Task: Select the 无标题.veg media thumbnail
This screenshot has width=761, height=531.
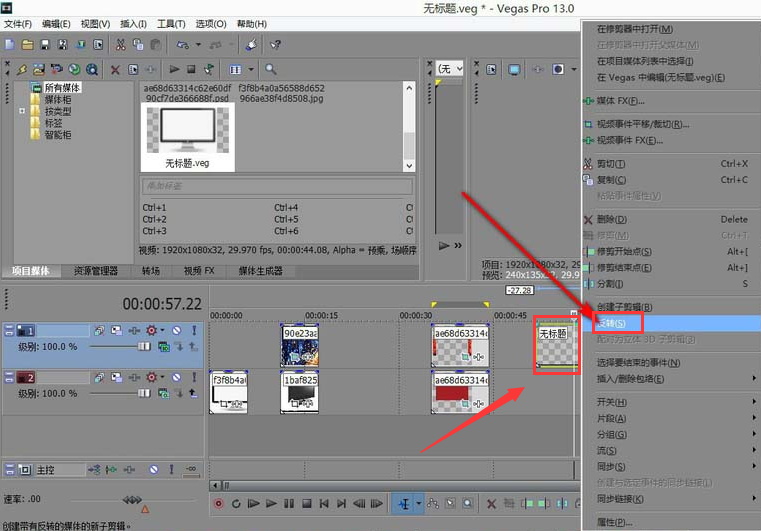Action: [189, 136]
